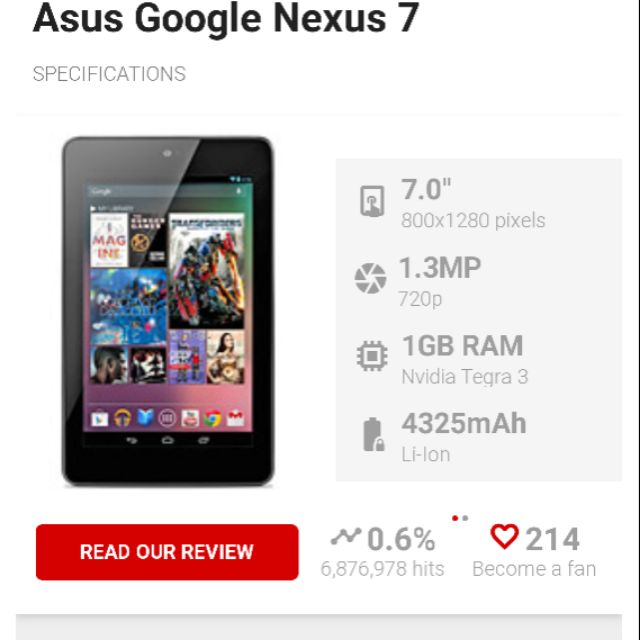Click the Asus Google Nexus 7 title

pyautogui.click(x=226, y=18)
